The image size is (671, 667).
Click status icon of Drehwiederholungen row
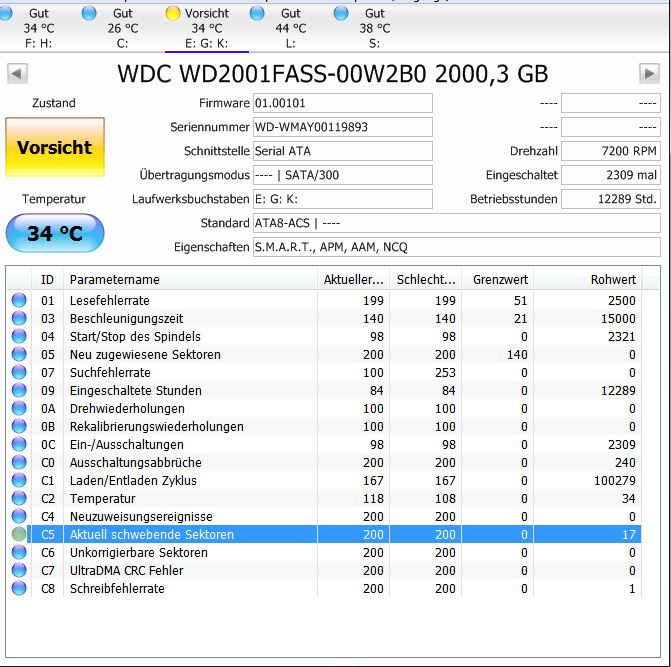[19, 408]
